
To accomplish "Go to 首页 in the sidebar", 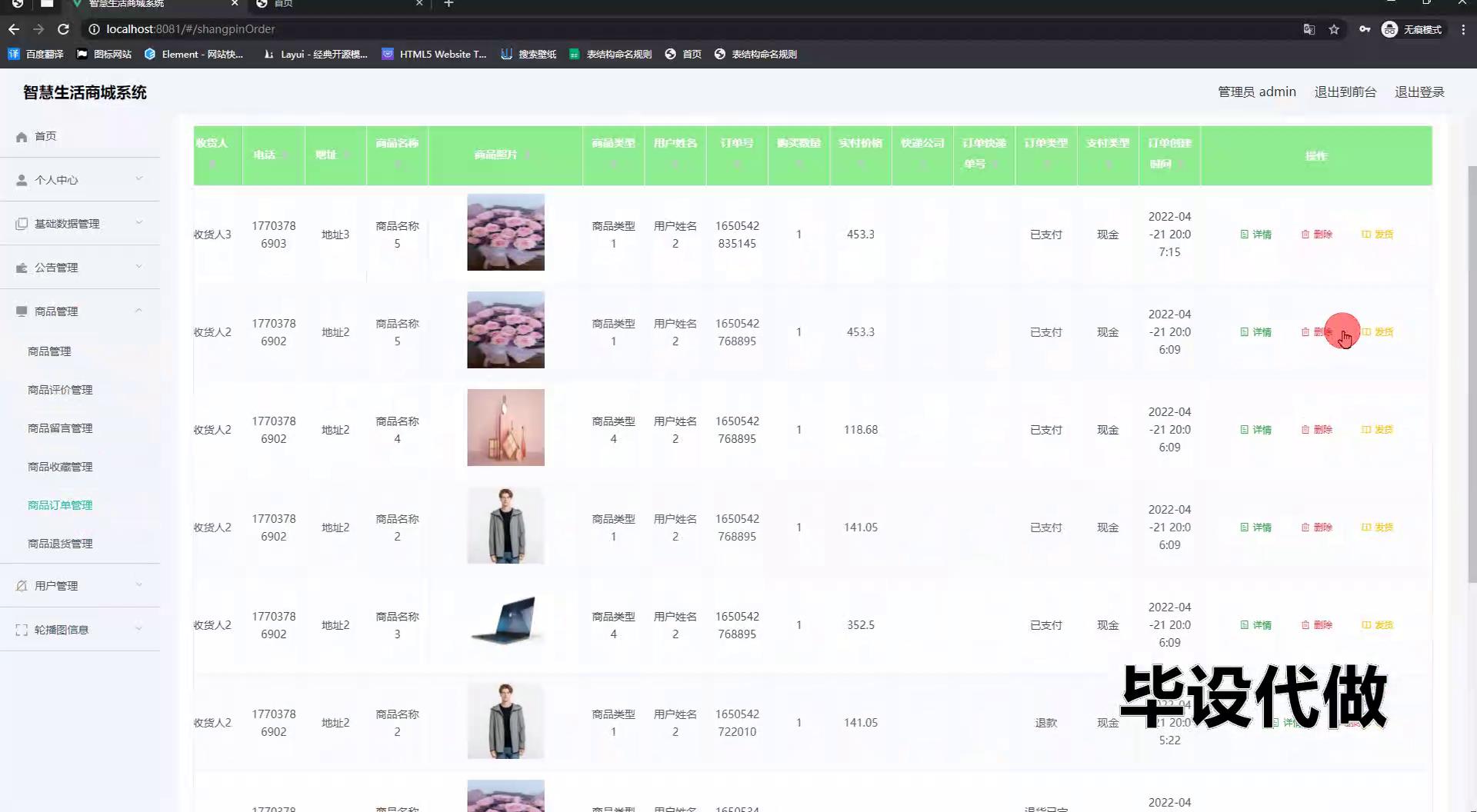I will 45,136.
